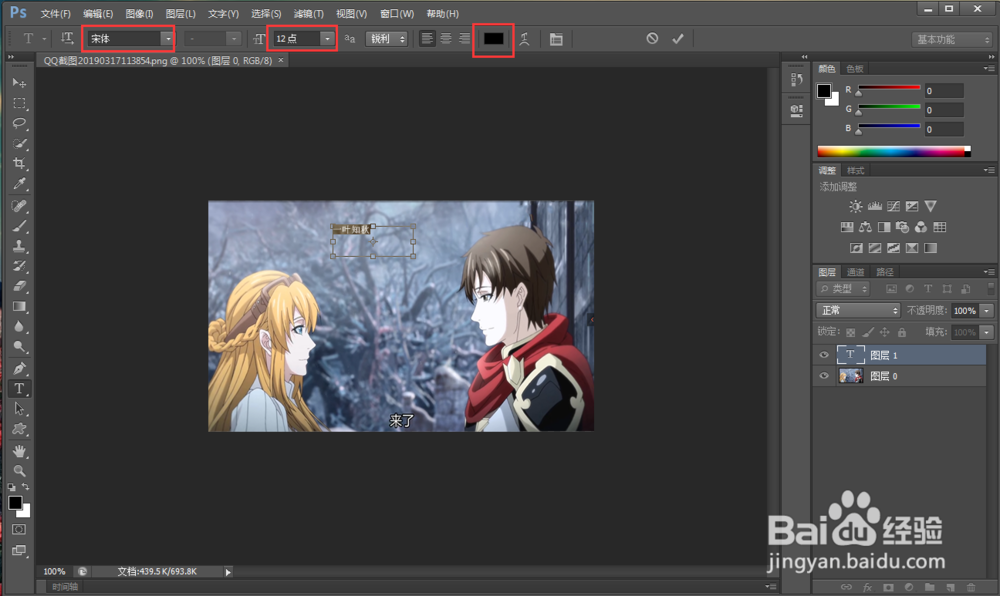The height and width of the screenshot is (596, 1000).
Task: Select the Zoom tool in toolbox
Action: 19,471
